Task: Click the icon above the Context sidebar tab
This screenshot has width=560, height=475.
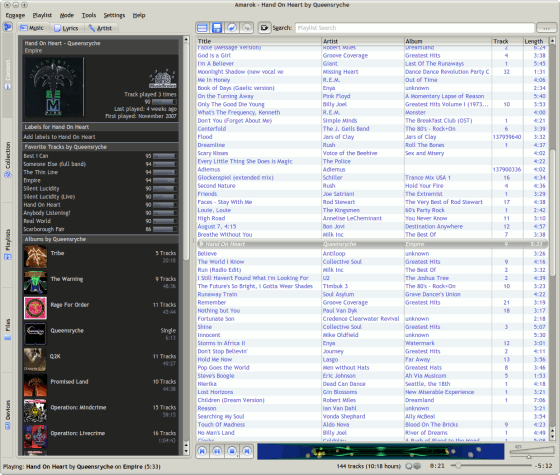Action: click(8, 27)
